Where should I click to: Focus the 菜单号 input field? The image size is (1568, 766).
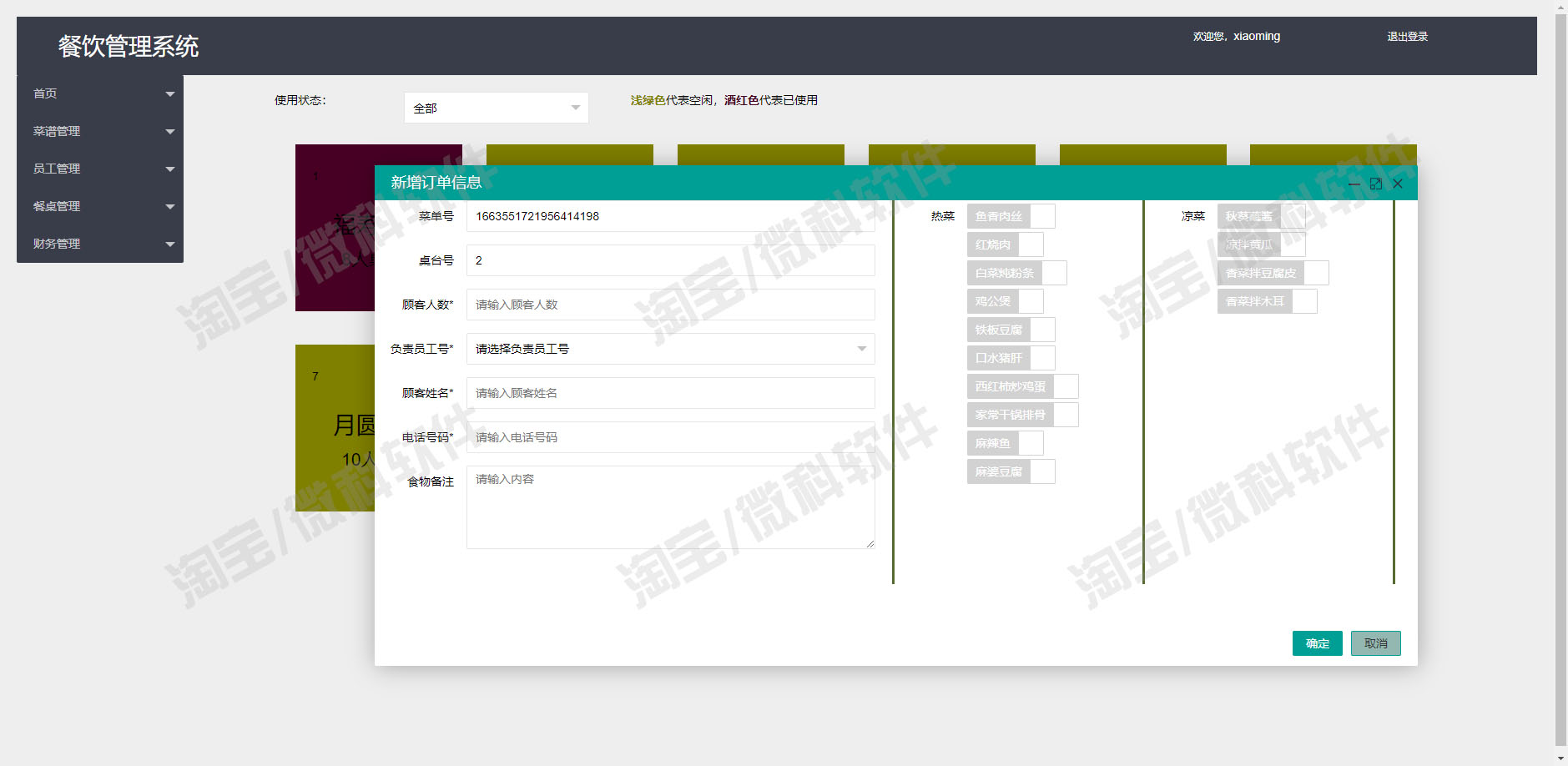coord(670,216)
